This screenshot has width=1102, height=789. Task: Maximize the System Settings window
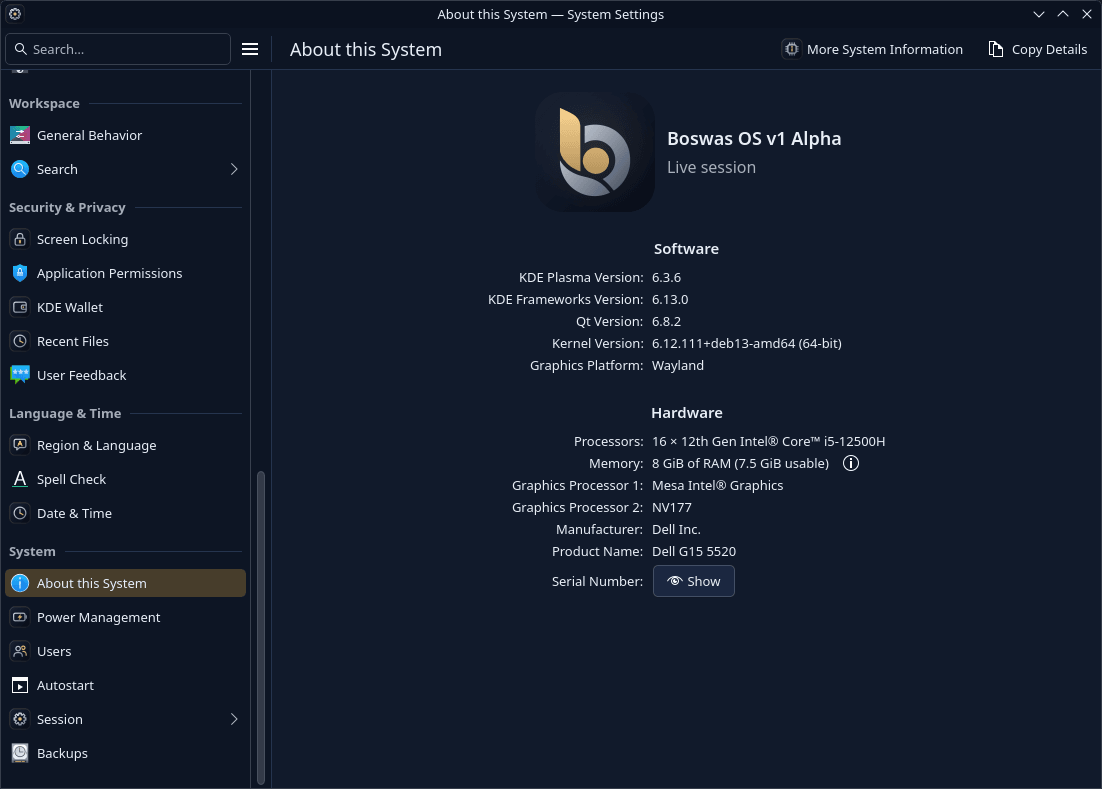[1063, 14]
